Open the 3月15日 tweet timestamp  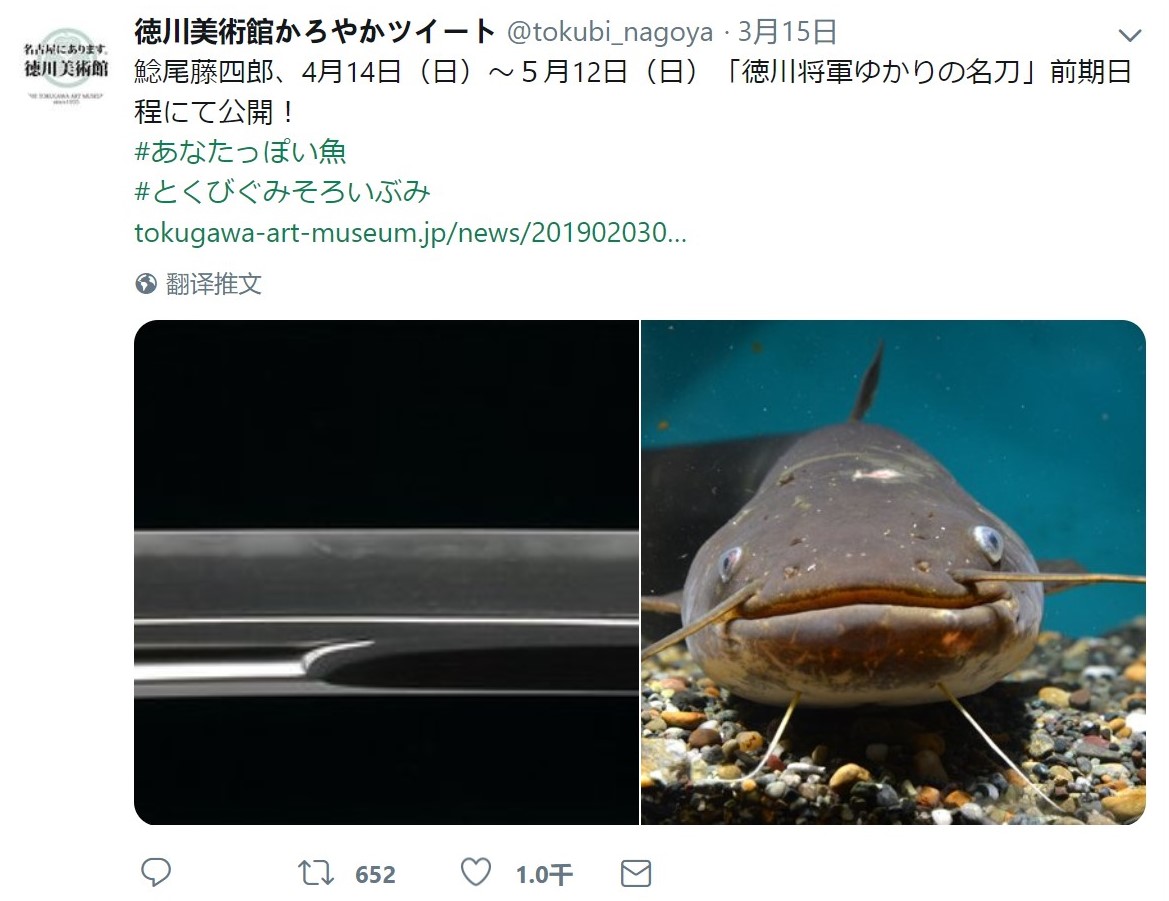tap(787, 32)
